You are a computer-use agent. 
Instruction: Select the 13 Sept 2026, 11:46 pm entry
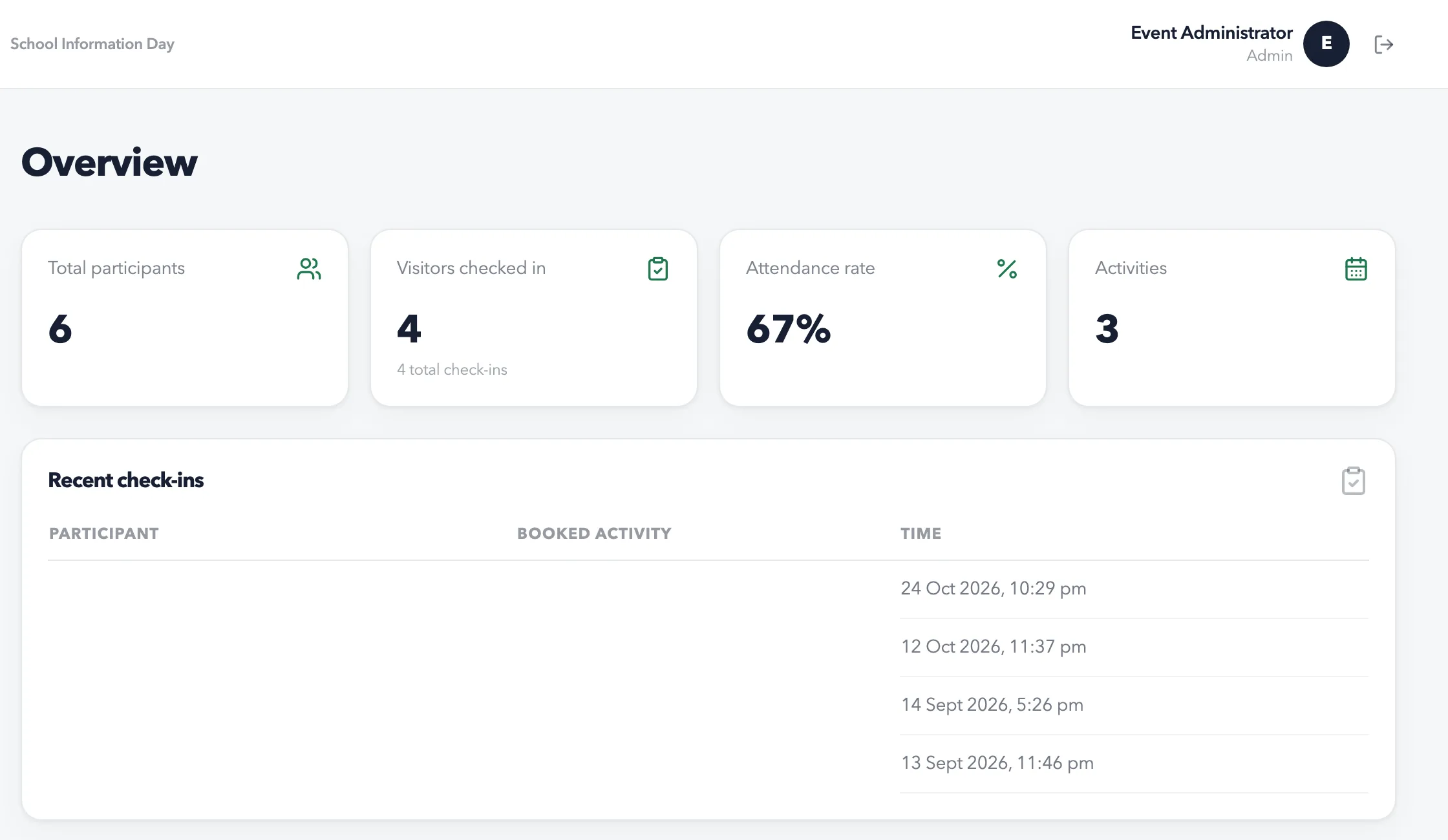(x=997, y=763)
